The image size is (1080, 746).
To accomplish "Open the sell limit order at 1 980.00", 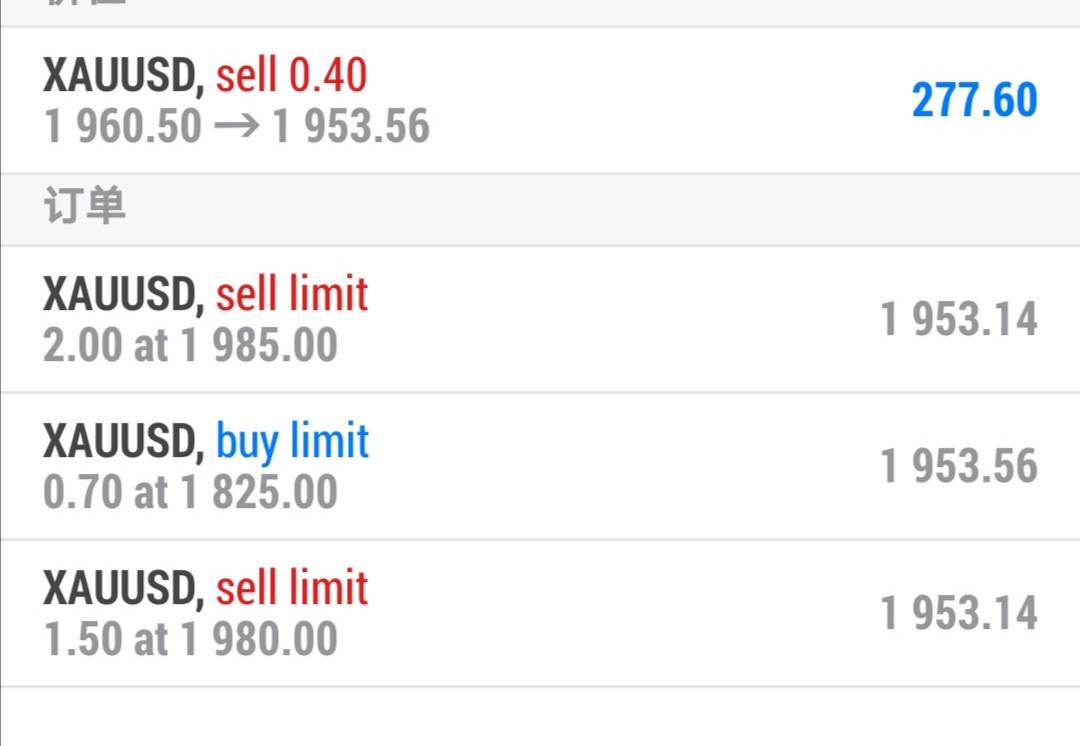I will (x=540, y=613).
